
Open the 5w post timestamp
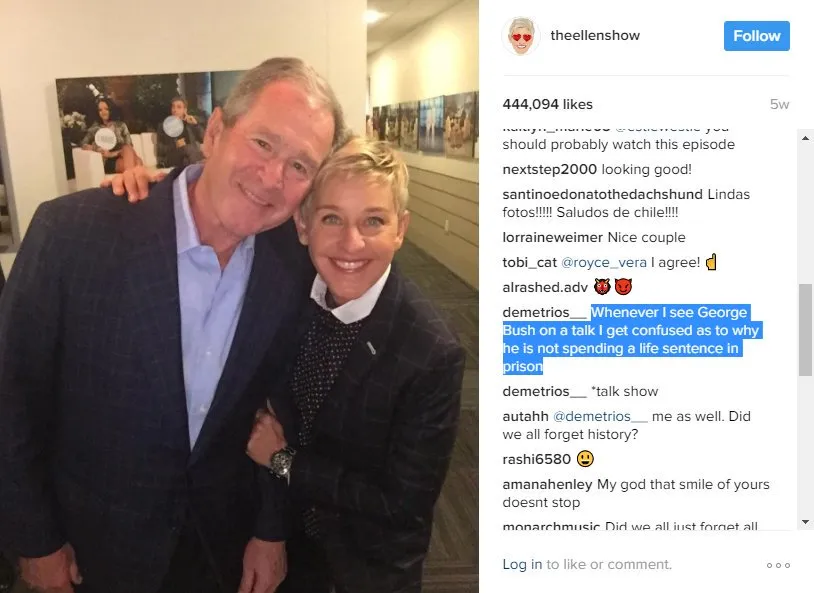tap(779, 104)
